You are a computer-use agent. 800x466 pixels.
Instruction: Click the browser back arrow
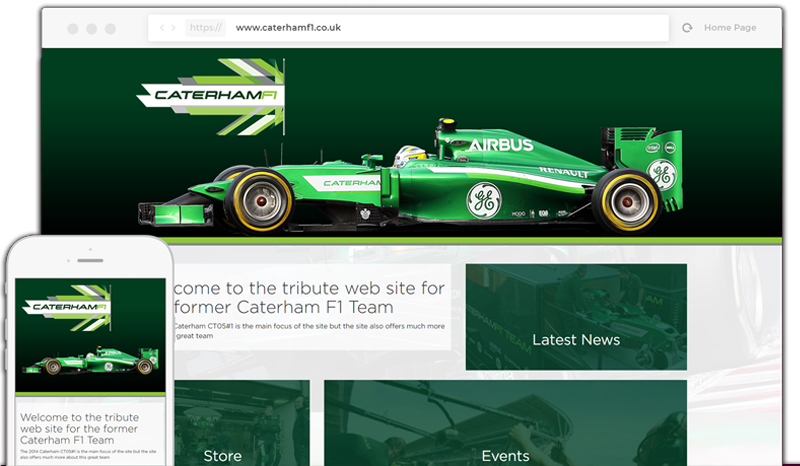point(162,28)
